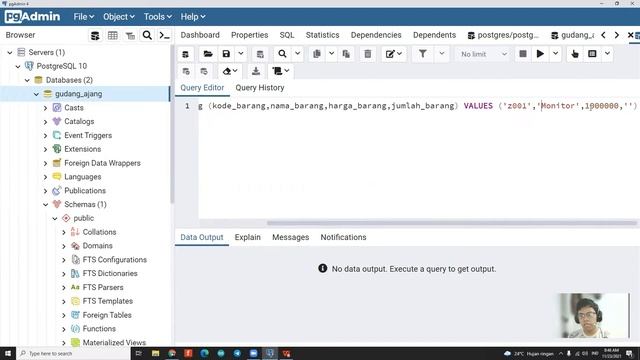The height and width of the screenshot is (360, 640).
Task: Switch to the Notifications tab
Action: 343,237
